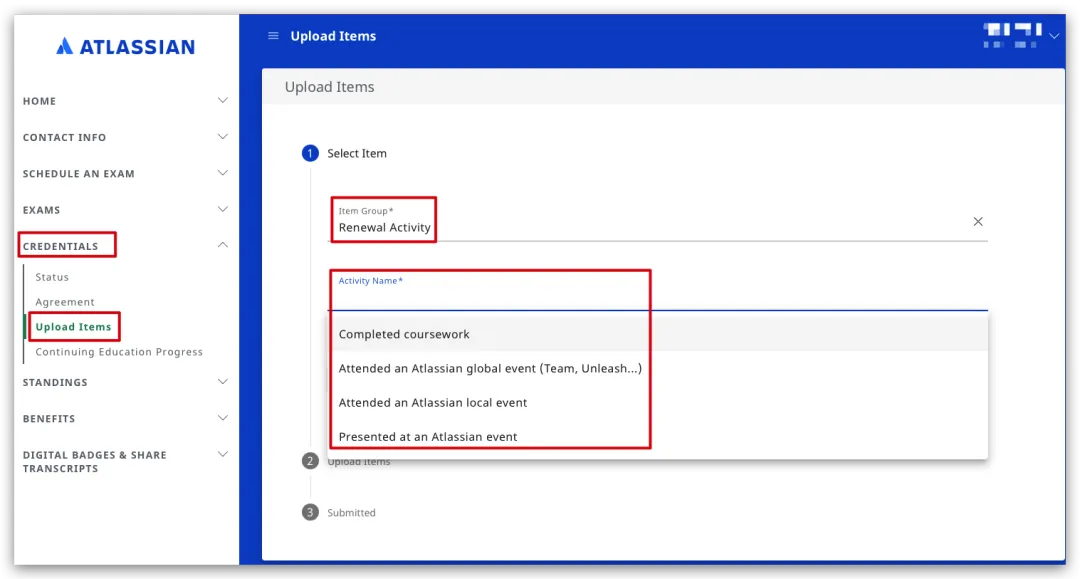
Task: Expand the Schedule an Exam chevron
Action: point(222,173)
